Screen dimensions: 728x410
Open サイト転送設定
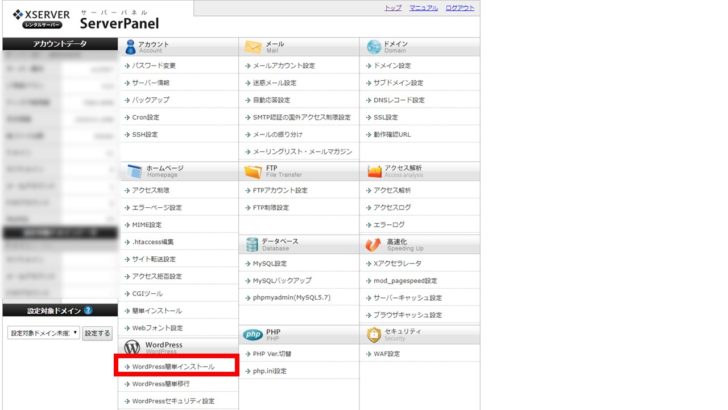pyautogui.click(x=154, y=259)
